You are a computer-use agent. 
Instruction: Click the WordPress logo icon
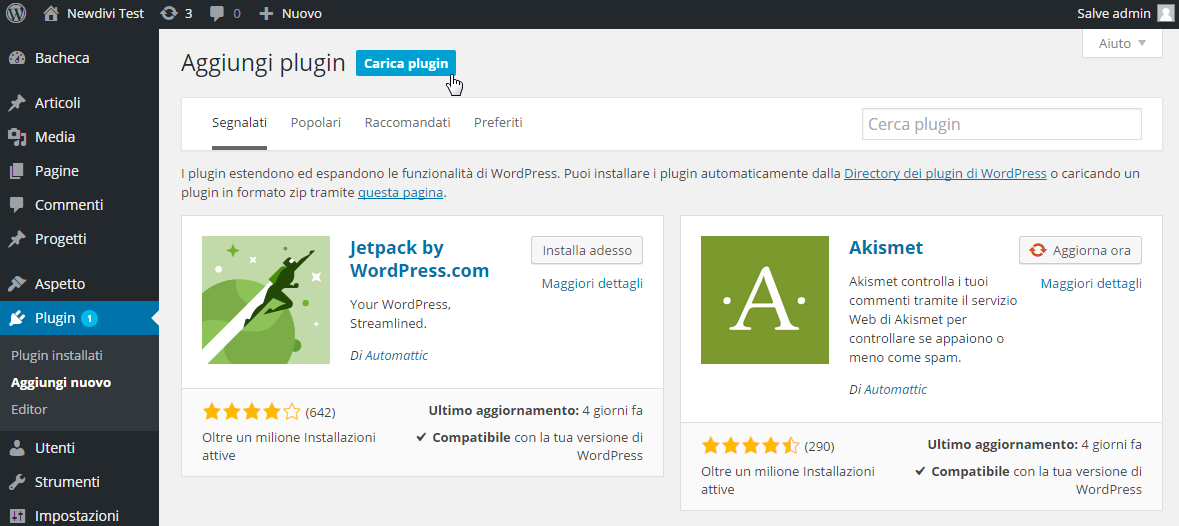click(16, 14)
